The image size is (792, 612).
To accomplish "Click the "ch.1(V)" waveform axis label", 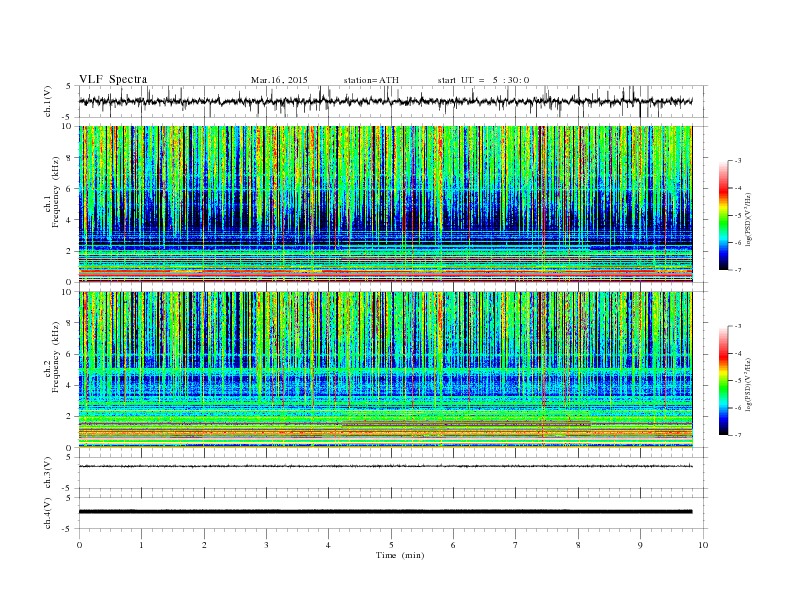I will [48, 101].
